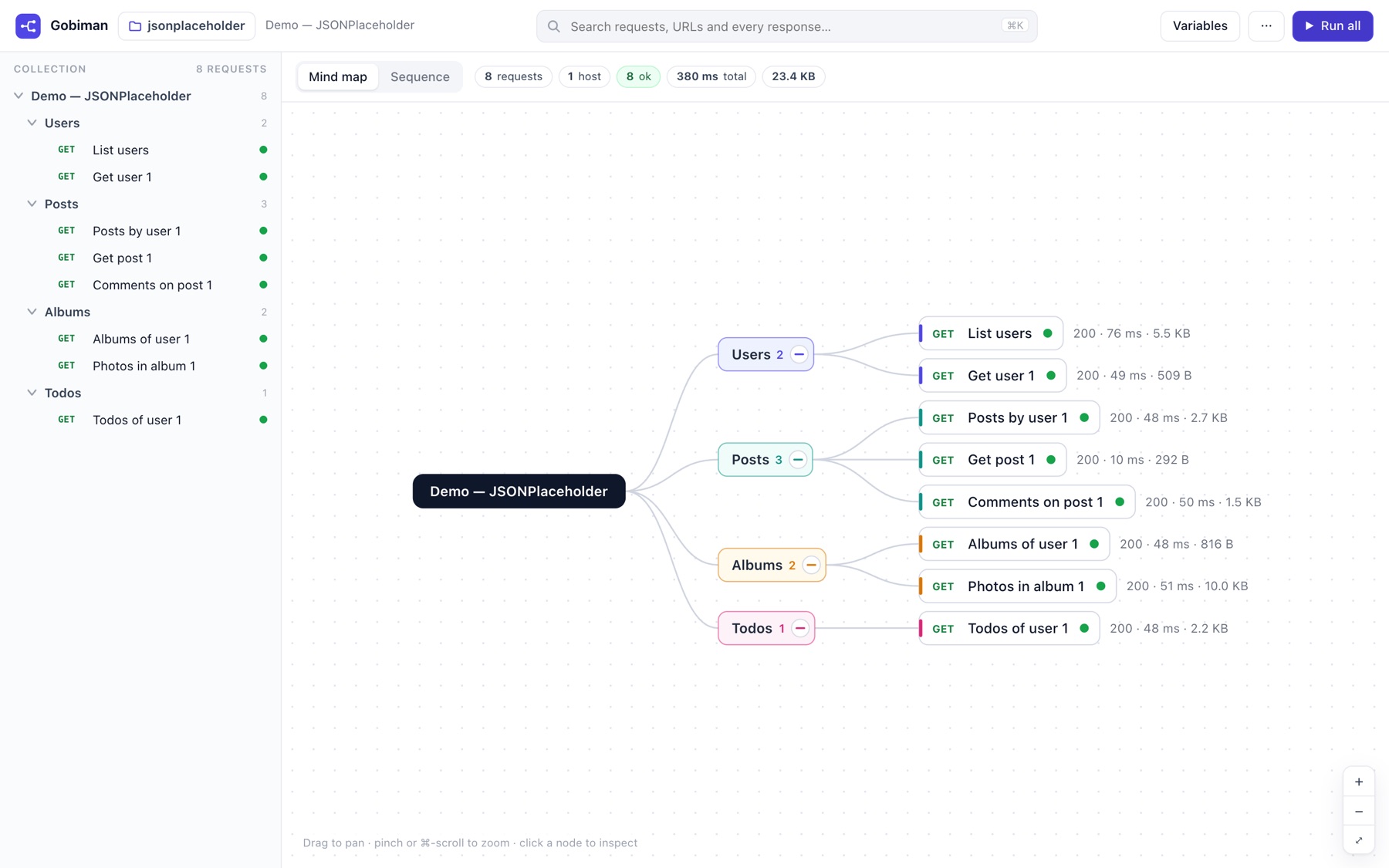
Task: Open the Variables panel
Action: 1200,25
